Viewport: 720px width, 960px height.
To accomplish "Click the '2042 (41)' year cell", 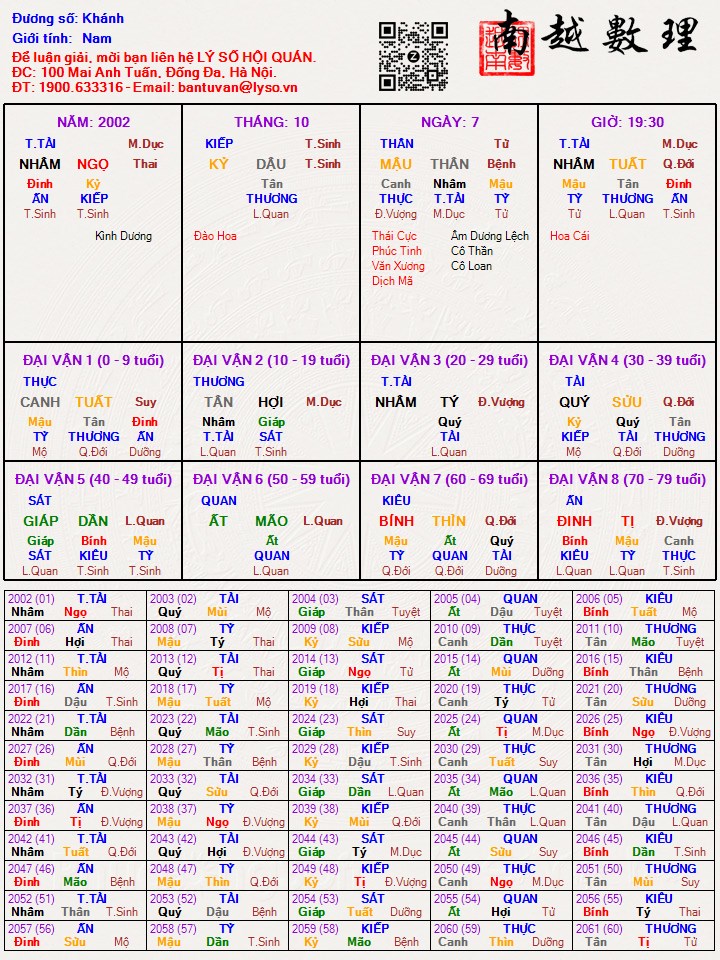I will [75, 846].
